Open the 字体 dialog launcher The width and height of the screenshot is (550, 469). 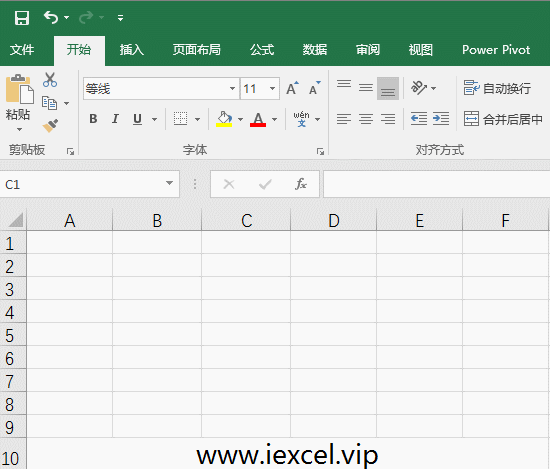320,152
